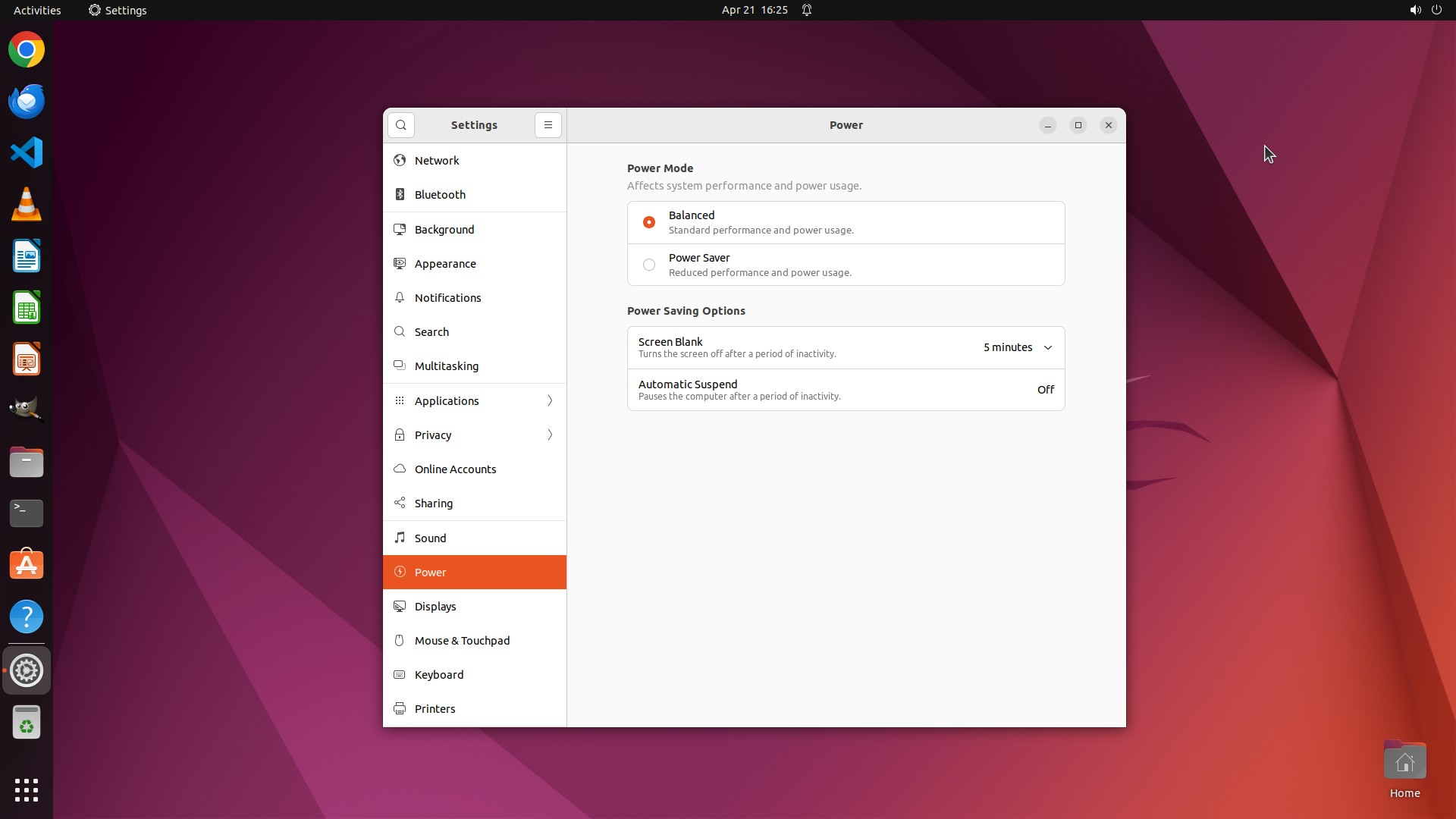Click Activities in the top bar
The width and height of the screenshot is (1456, 819).
[37, 10]
